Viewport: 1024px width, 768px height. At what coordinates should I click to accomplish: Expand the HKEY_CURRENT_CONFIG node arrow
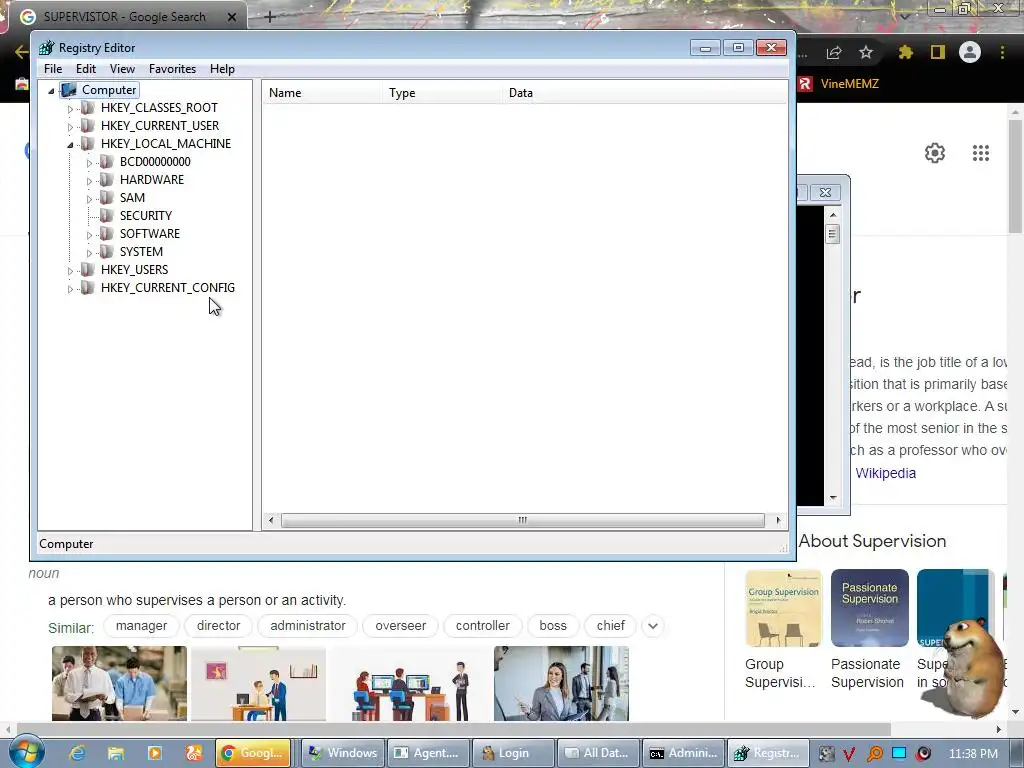(x=71, y=289)
